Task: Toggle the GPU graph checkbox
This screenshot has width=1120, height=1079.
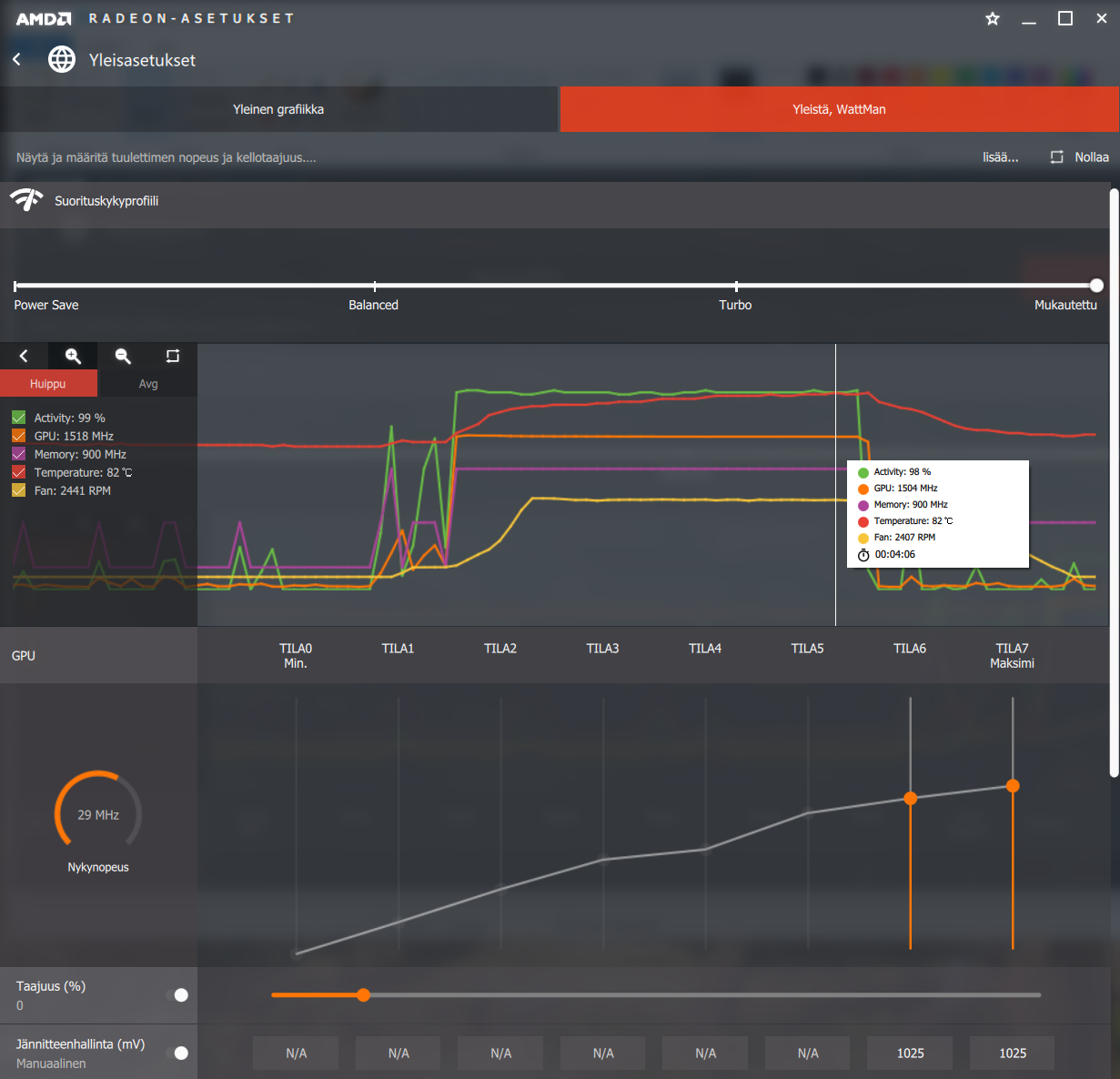Action: click(x=18, y=436)
